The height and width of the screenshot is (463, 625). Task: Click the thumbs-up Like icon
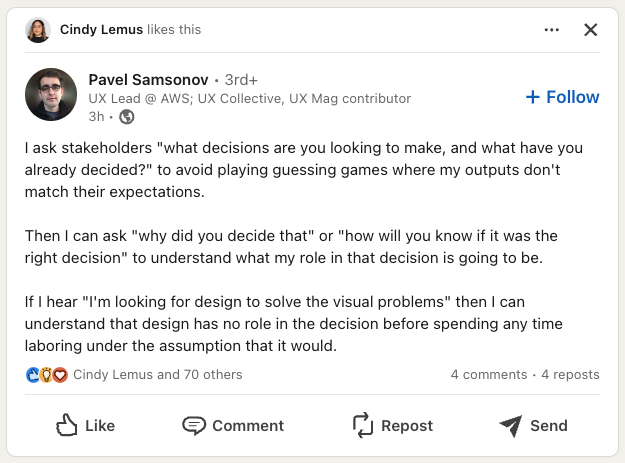(68, 425)
